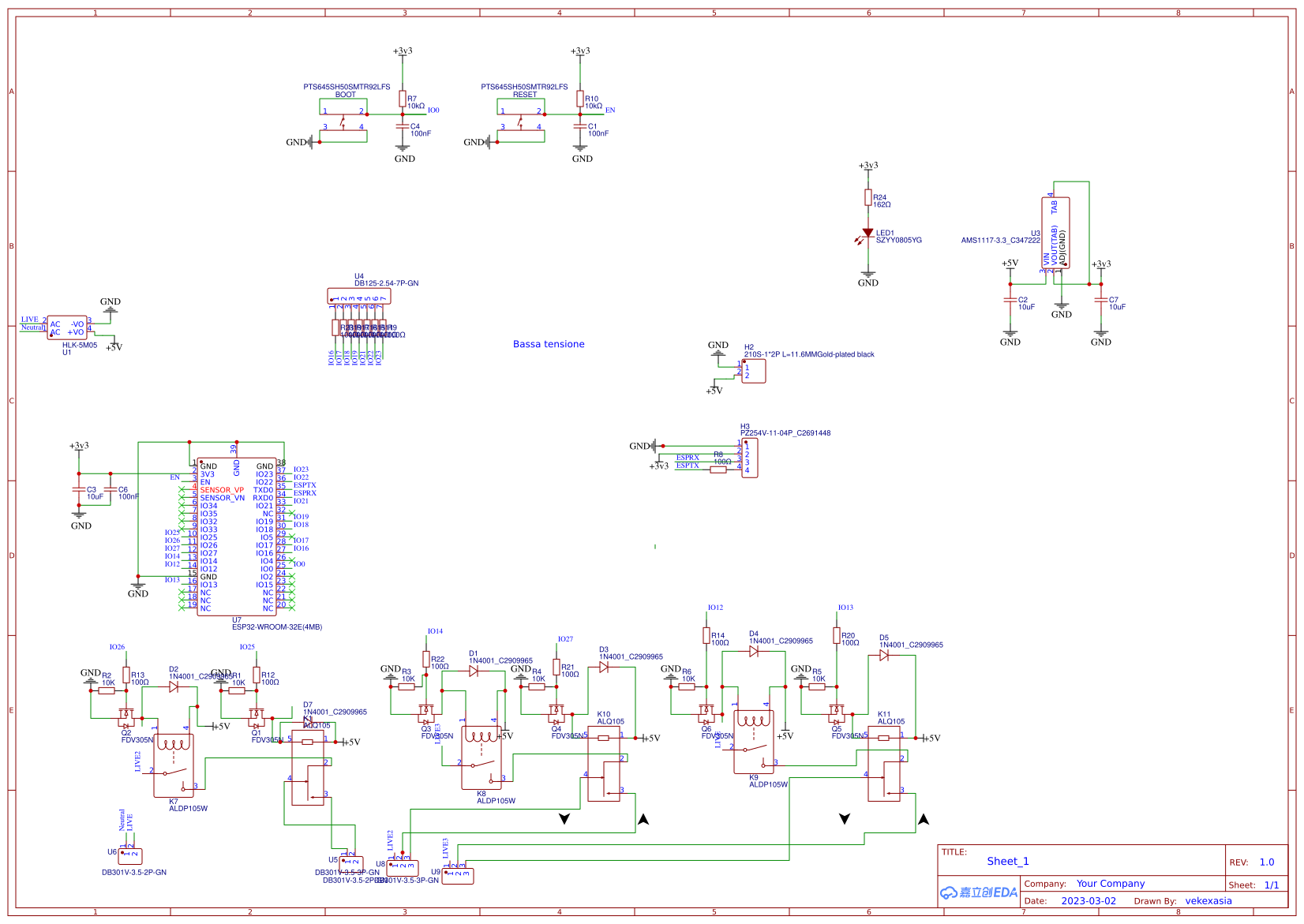Select capacitor C3 10uF
This screenshot has width=1304, height=924.
[79, 490]
